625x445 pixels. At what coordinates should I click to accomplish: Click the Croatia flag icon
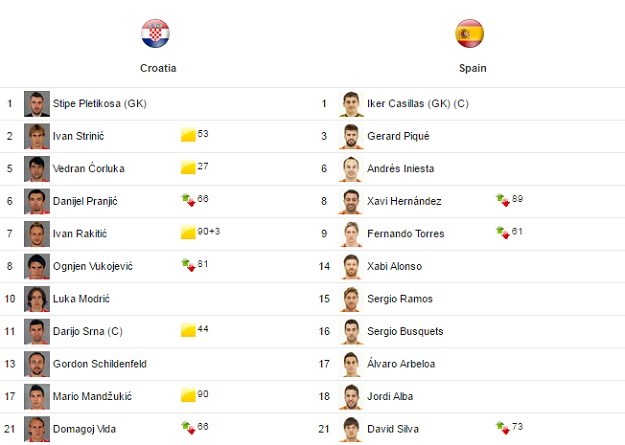point(155,33)
